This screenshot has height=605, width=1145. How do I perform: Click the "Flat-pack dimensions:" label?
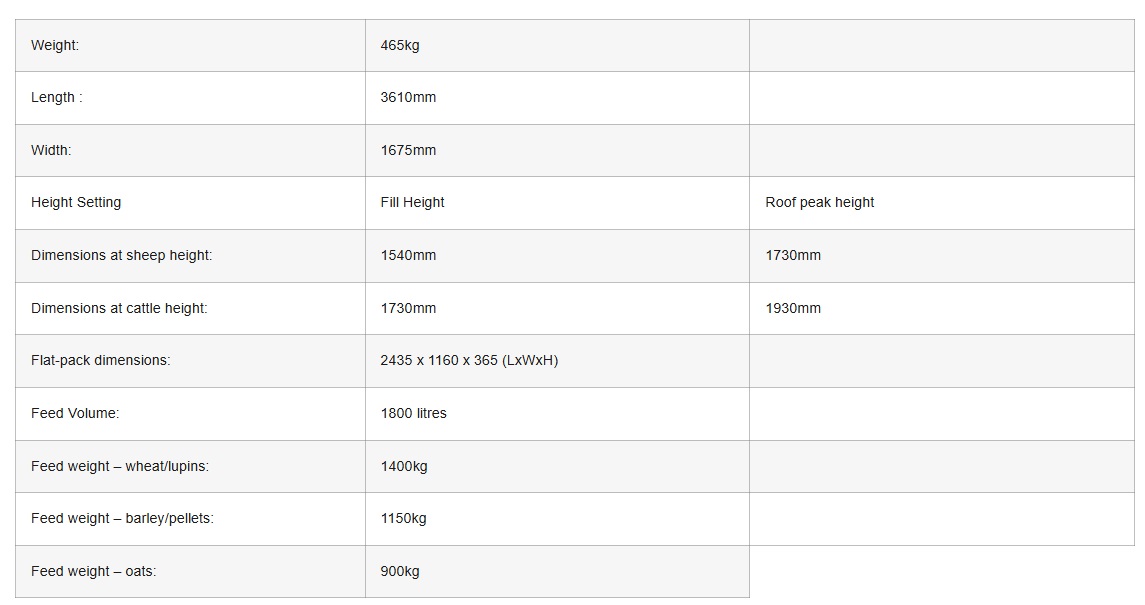100,360
